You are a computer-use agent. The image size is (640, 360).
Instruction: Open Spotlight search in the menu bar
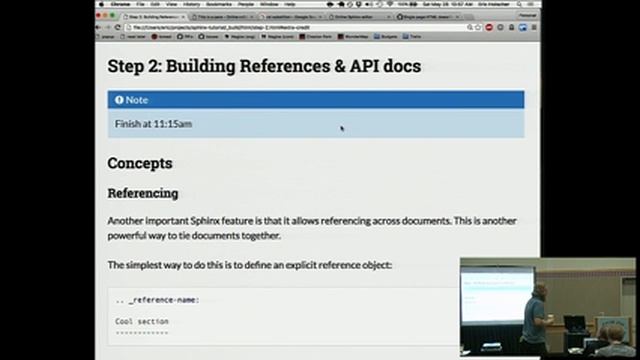519,4
